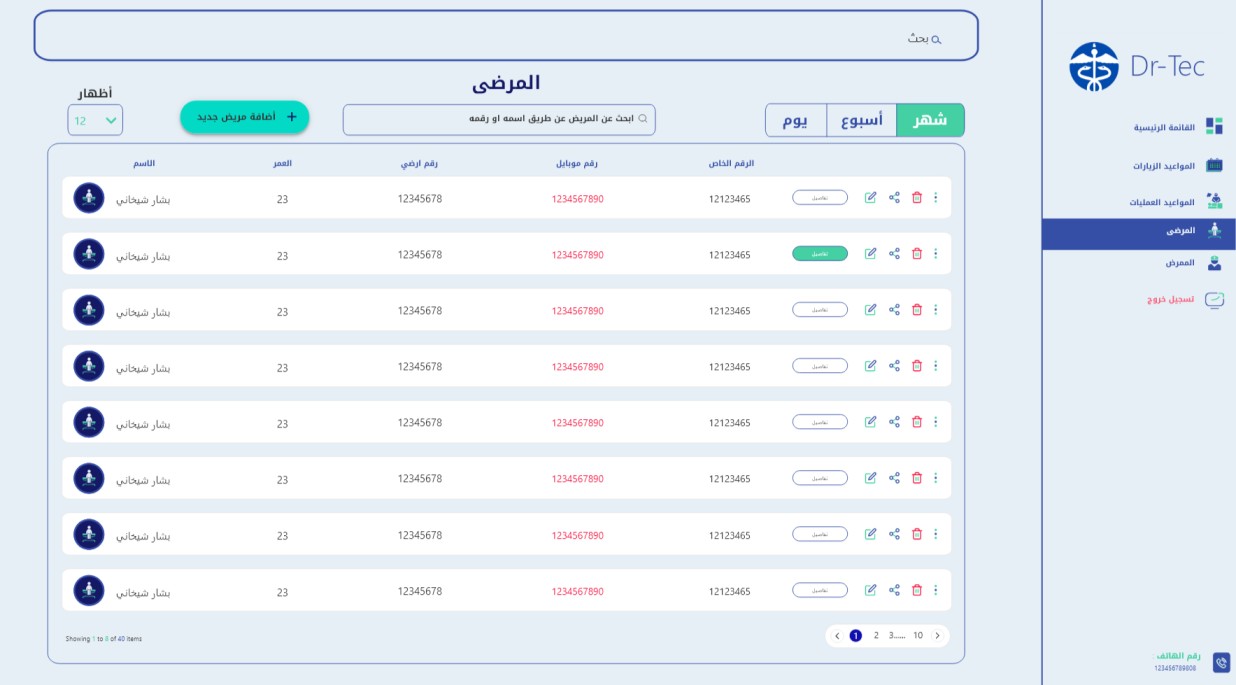Delete the third patient using trash icon
This screenshot has height=685, width=1236.
pyautogui.click(x=917, y=310)
